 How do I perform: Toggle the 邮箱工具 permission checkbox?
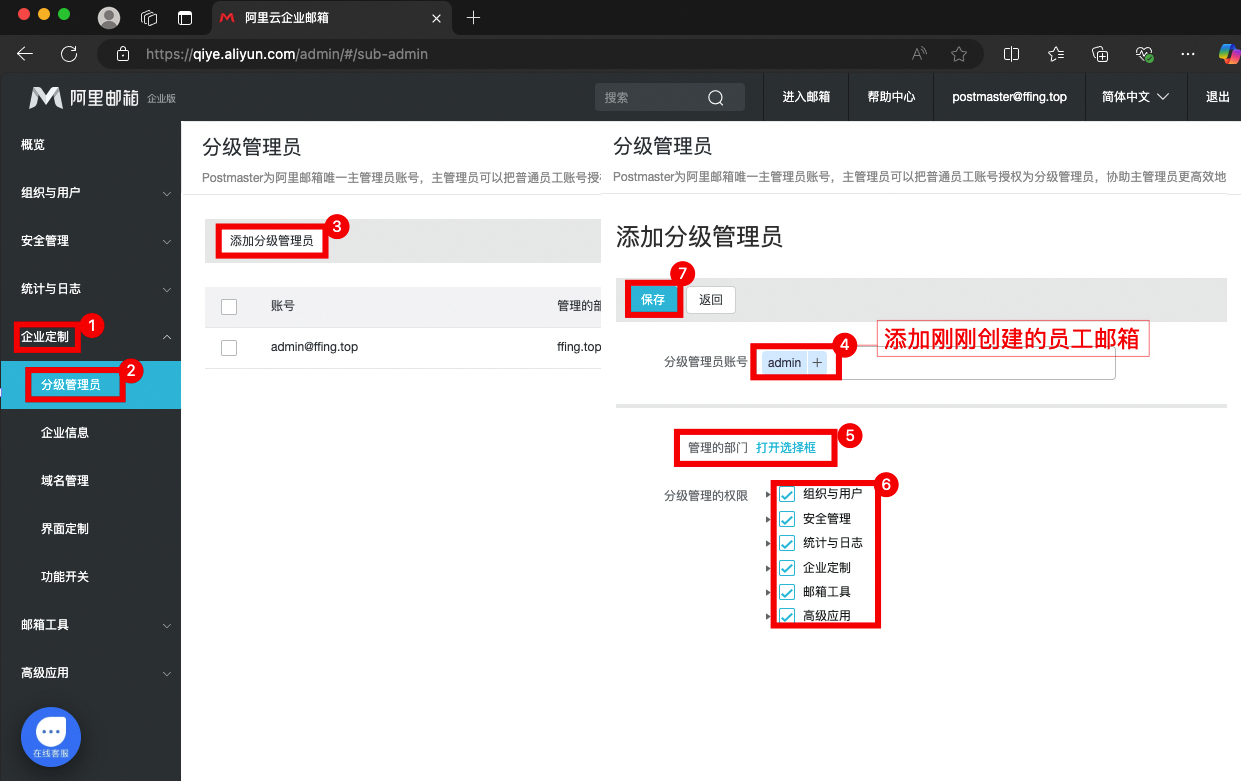coord(787,592)
